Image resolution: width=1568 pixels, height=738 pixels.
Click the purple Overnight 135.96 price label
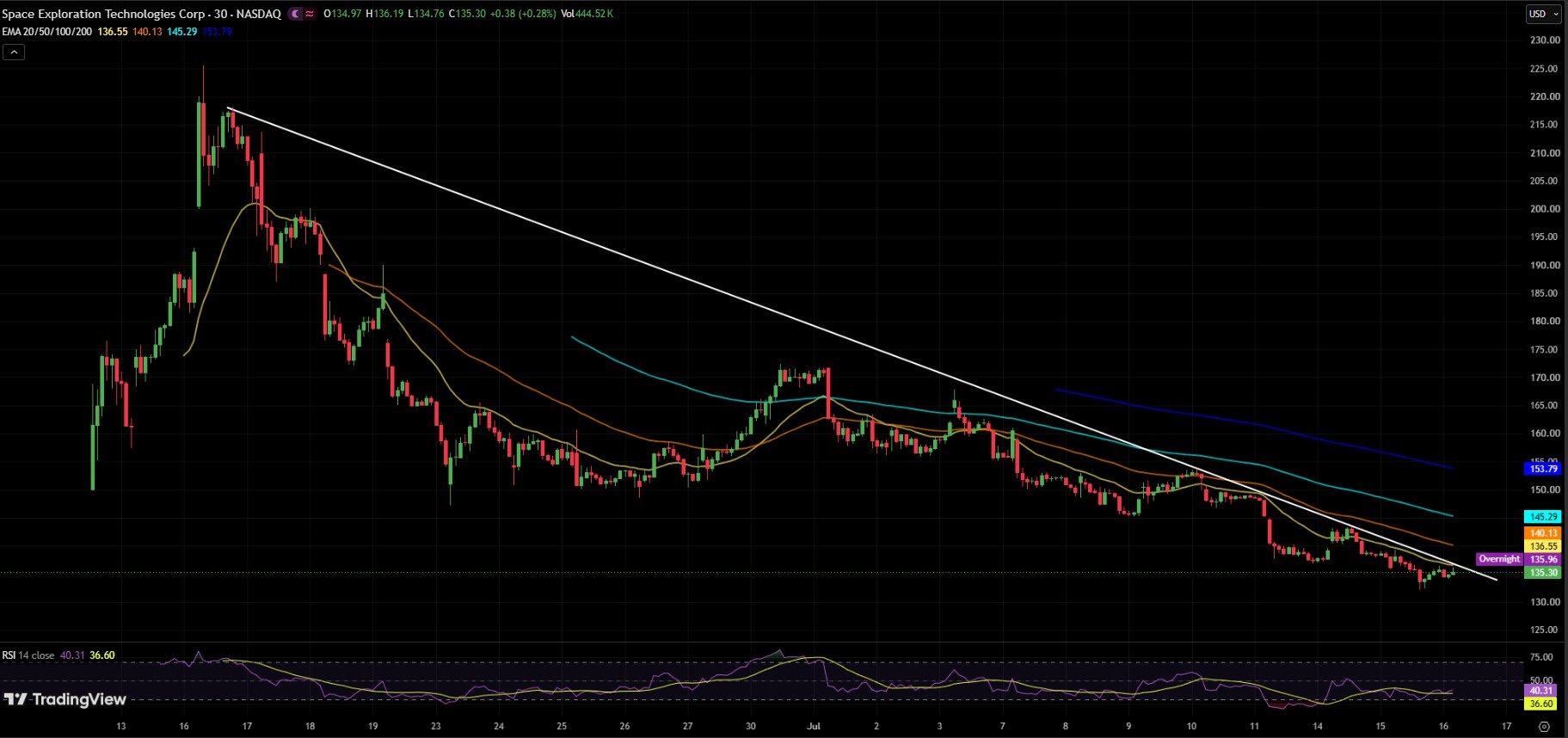click(x=1518, y=559)
